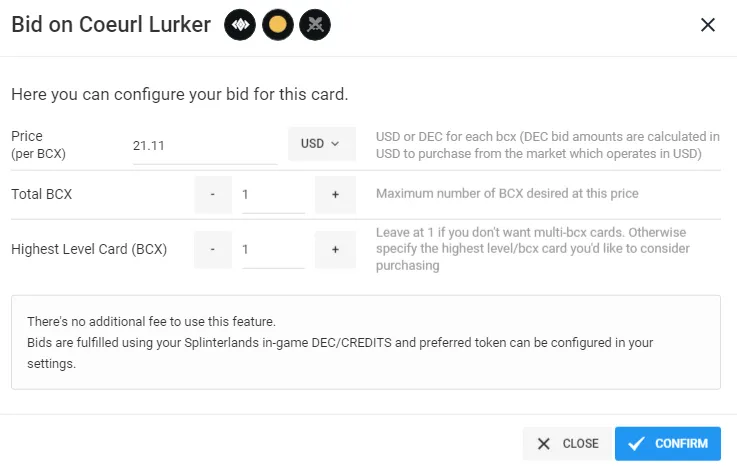The image size is (737, 471).
Task: Click the checkmark icon on the Confirm button
Action: 636,444
